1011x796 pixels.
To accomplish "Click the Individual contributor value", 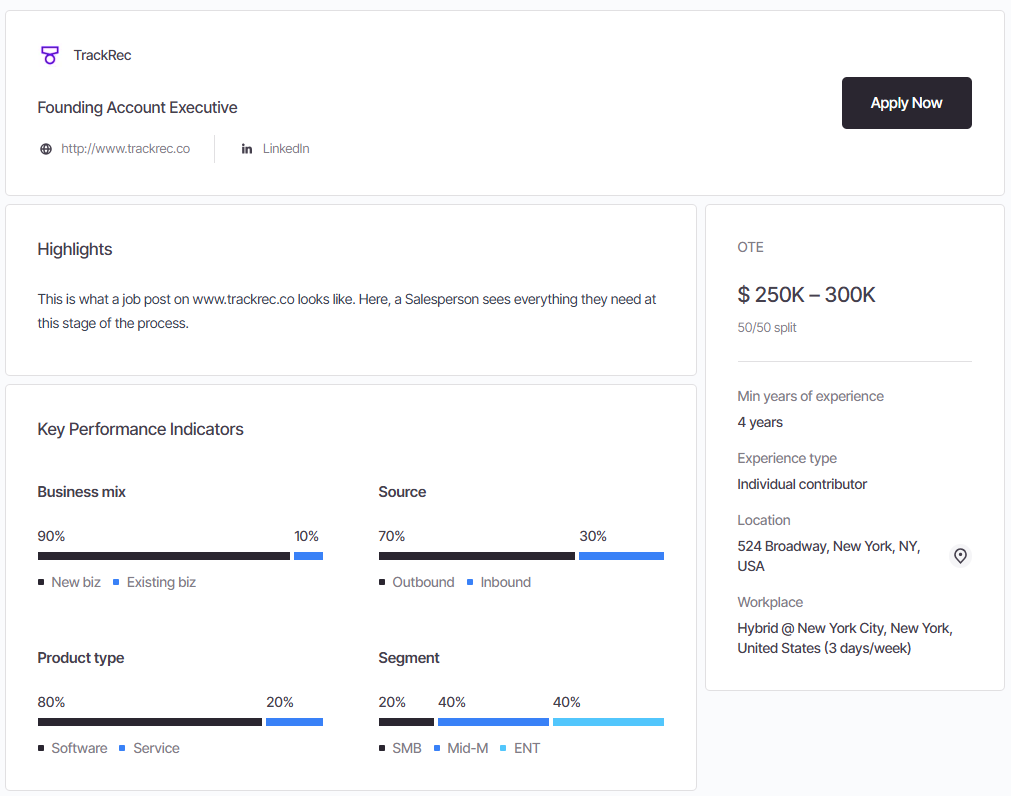I will [x=801, y=484].
